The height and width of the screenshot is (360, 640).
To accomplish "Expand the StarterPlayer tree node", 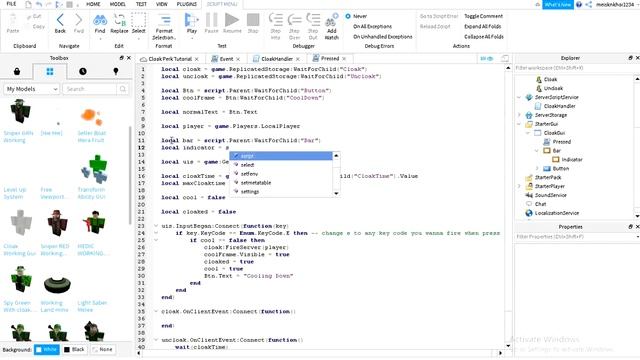I will tap(519, 186).
